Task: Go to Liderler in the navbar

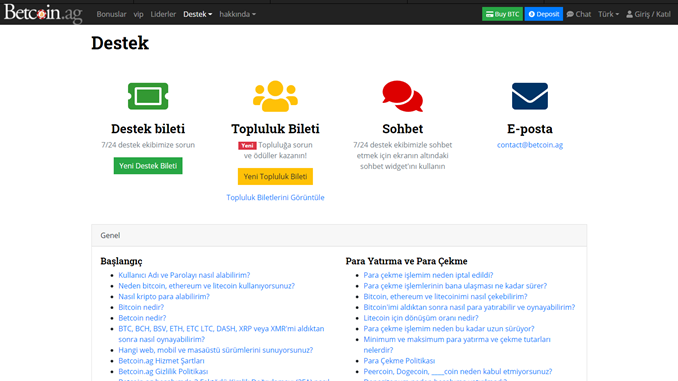Action: click(x=163, y=14)
